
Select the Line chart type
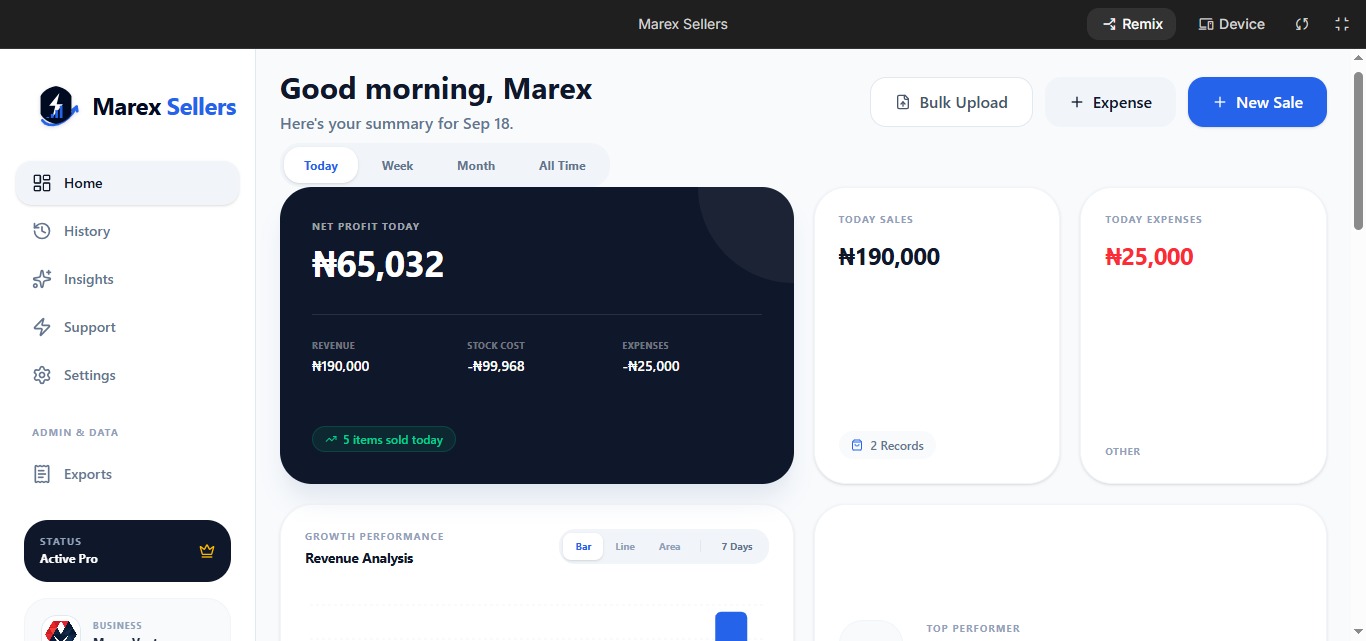pos(625,546)
